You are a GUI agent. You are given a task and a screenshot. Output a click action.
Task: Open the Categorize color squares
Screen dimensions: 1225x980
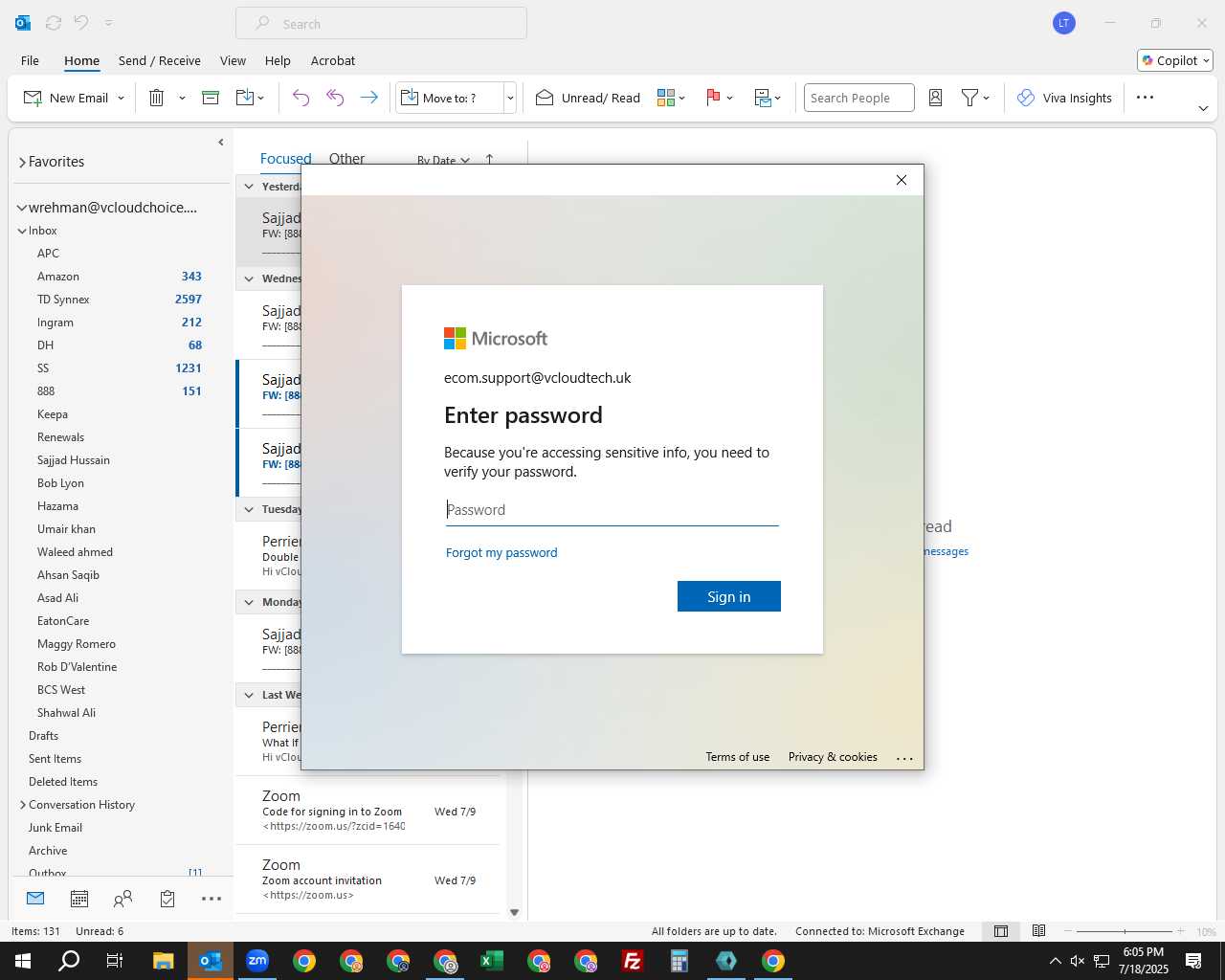[666, 98]
